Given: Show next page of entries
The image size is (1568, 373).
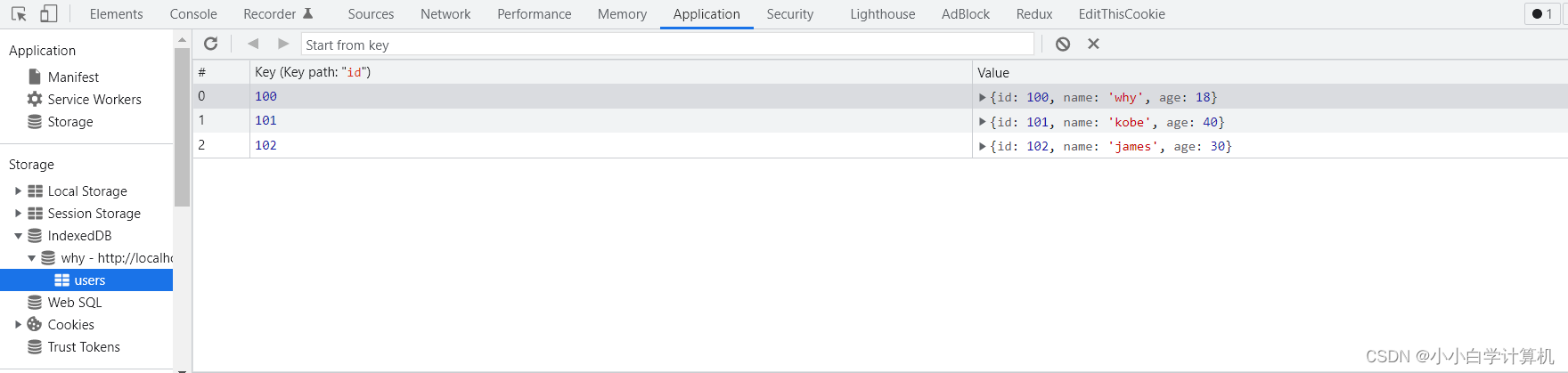Looking at the screenshot, I should [283, 44].
